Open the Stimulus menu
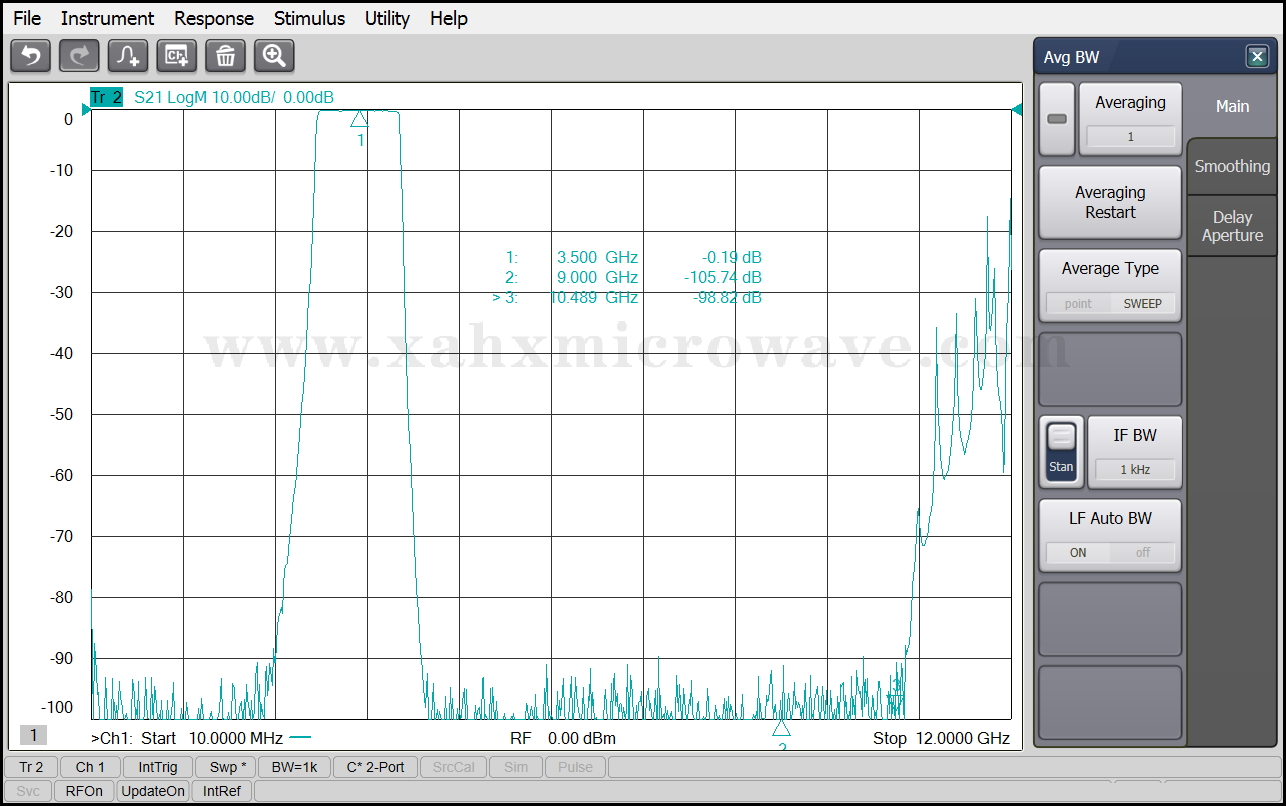The width and height of the screenshot is (1286, 806). pyautogui.click(x=310, y=18)
